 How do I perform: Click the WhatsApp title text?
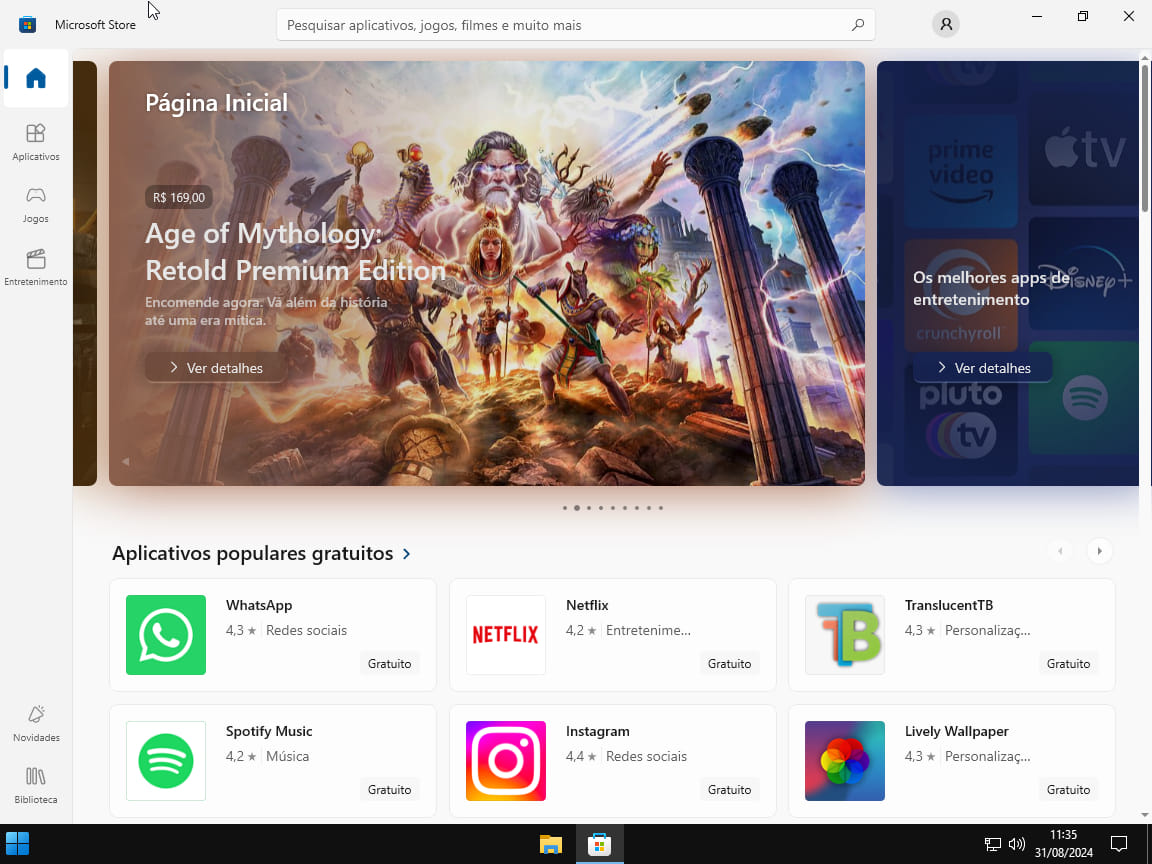pos(259,605)
